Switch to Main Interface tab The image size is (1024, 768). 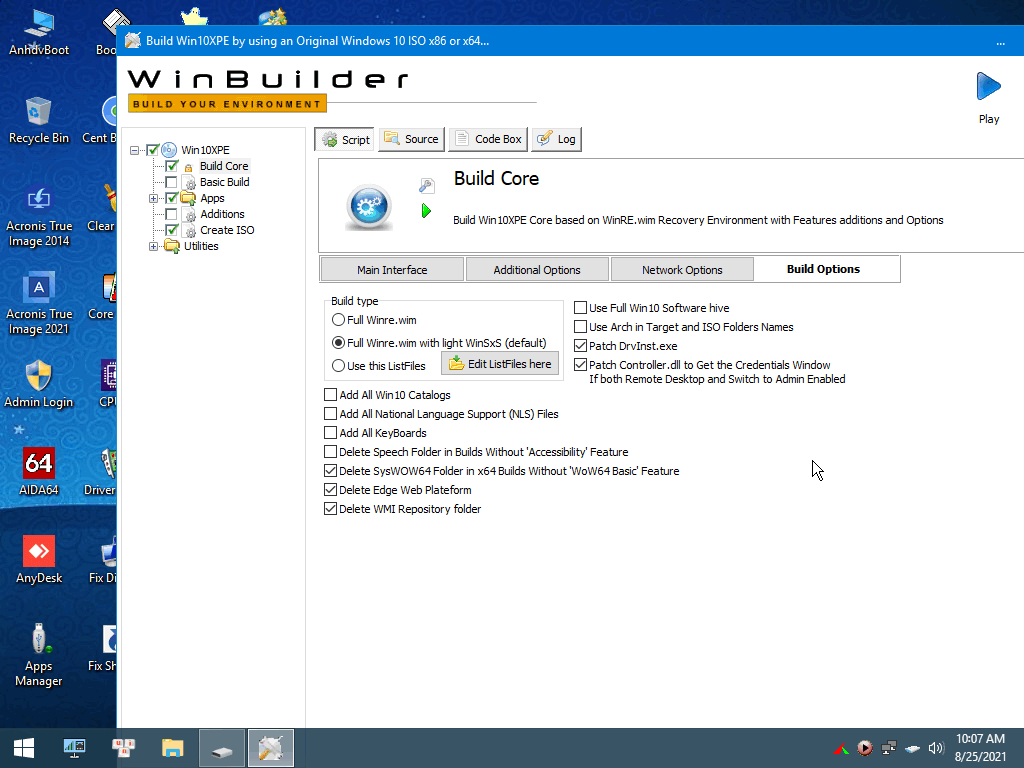(392, 270)
